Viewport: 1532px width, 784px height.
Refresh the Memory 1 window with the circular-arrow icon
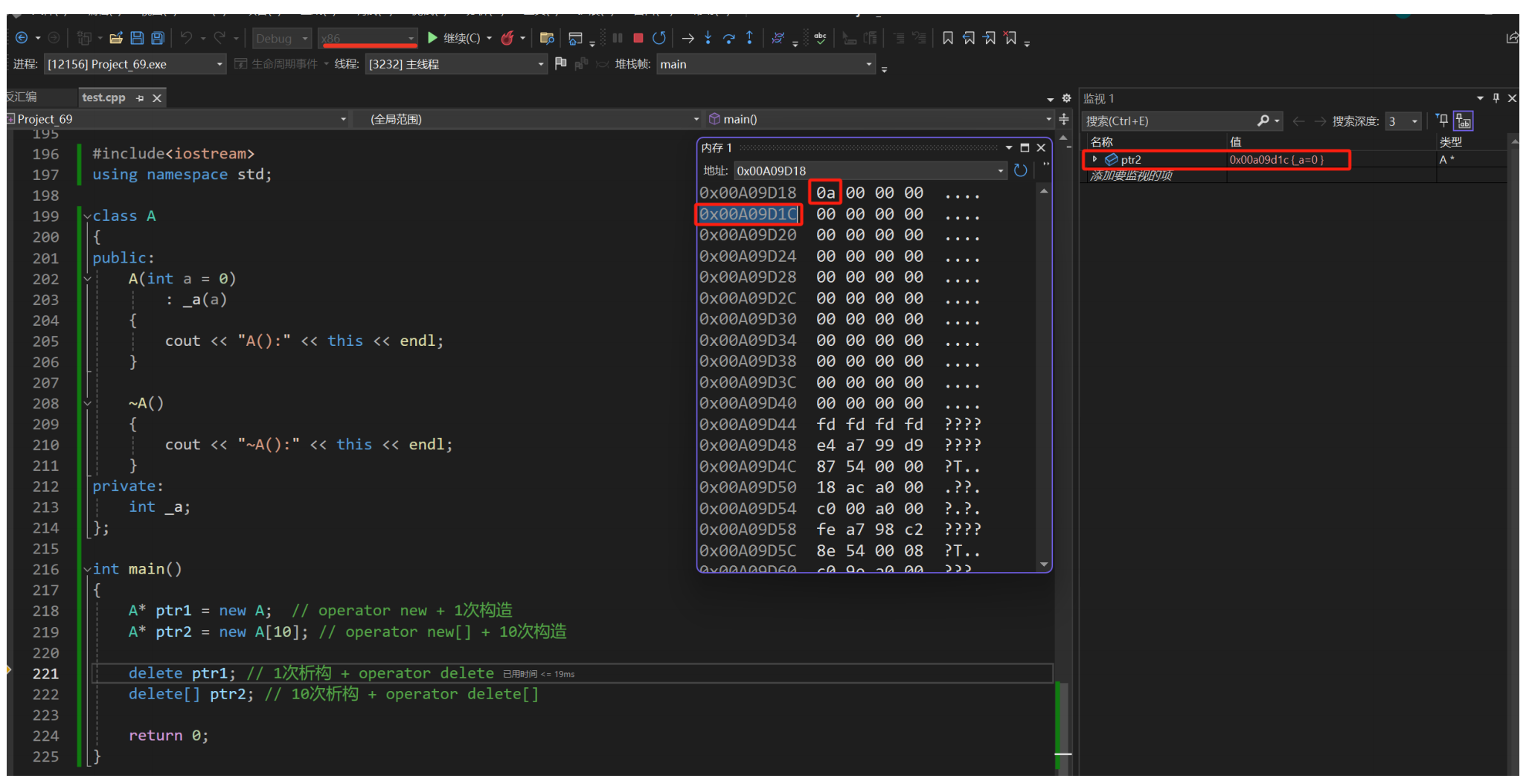(1021, 170)
